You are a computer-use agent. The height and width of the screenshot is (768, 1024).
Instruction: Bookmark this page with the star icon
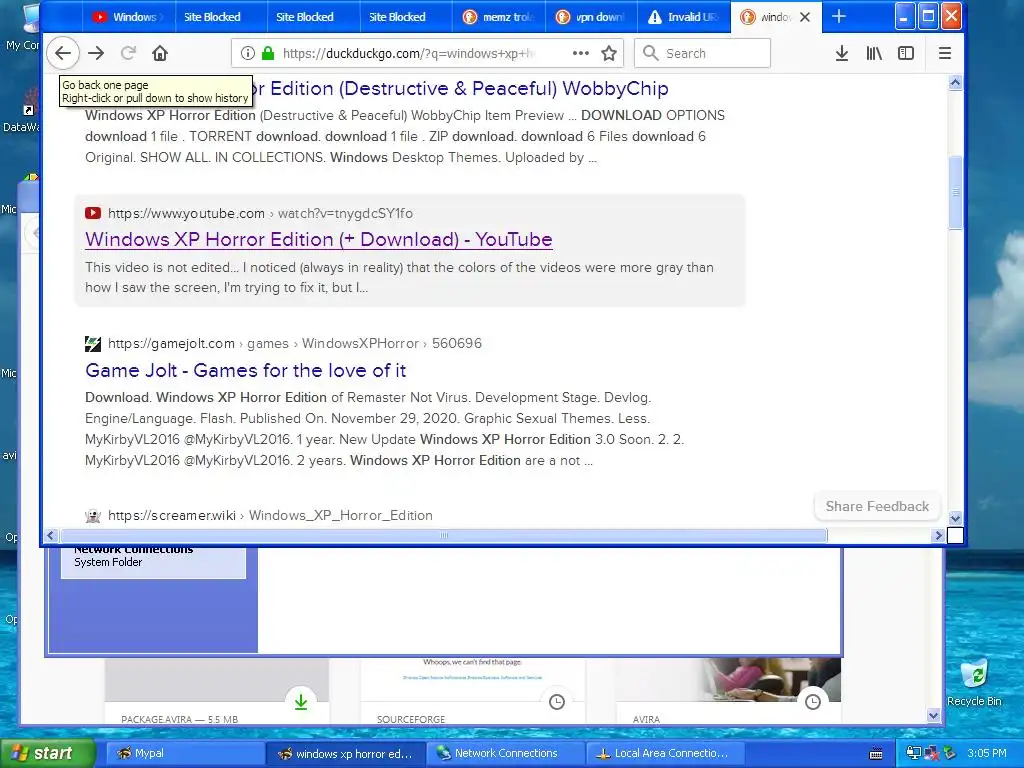pyautogui.click(x=609, y=54)
